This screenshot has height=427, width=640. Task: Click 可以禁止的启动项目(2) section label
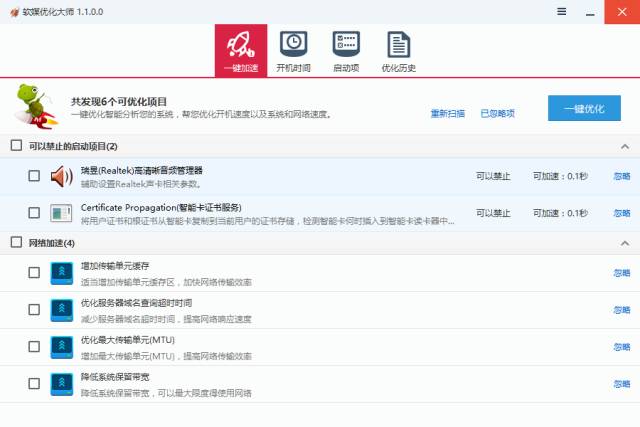tap(73, 146)
